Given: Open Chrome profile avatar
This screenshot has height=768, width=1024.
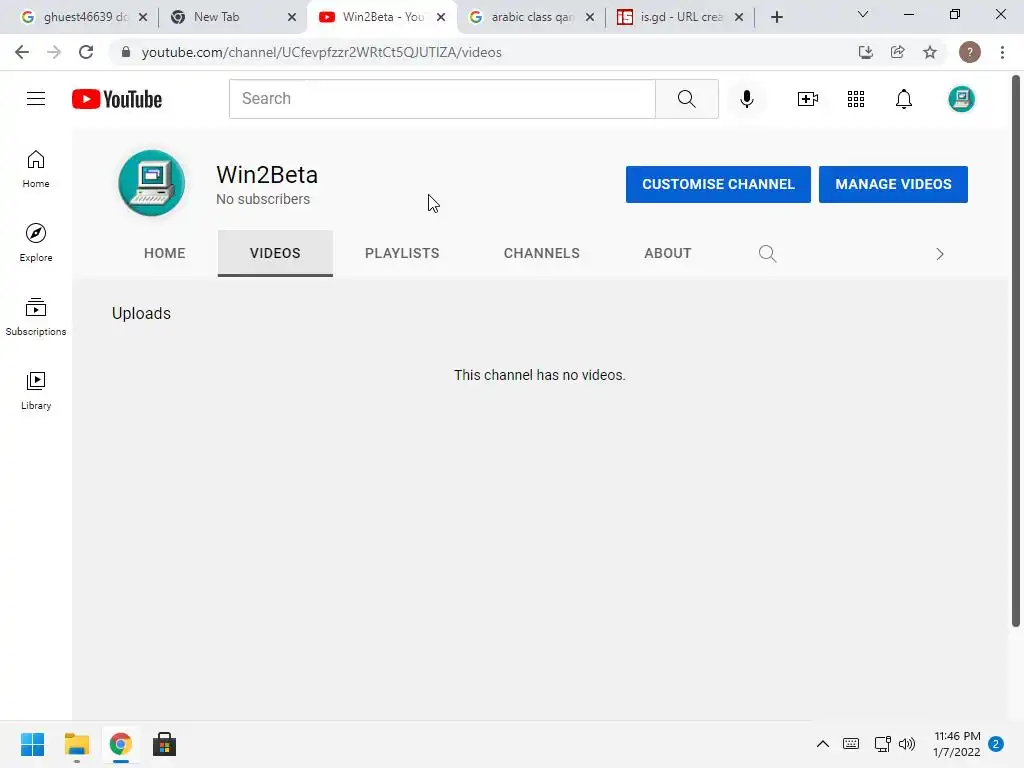Looking at the screenshot, I should click(969, 52).
